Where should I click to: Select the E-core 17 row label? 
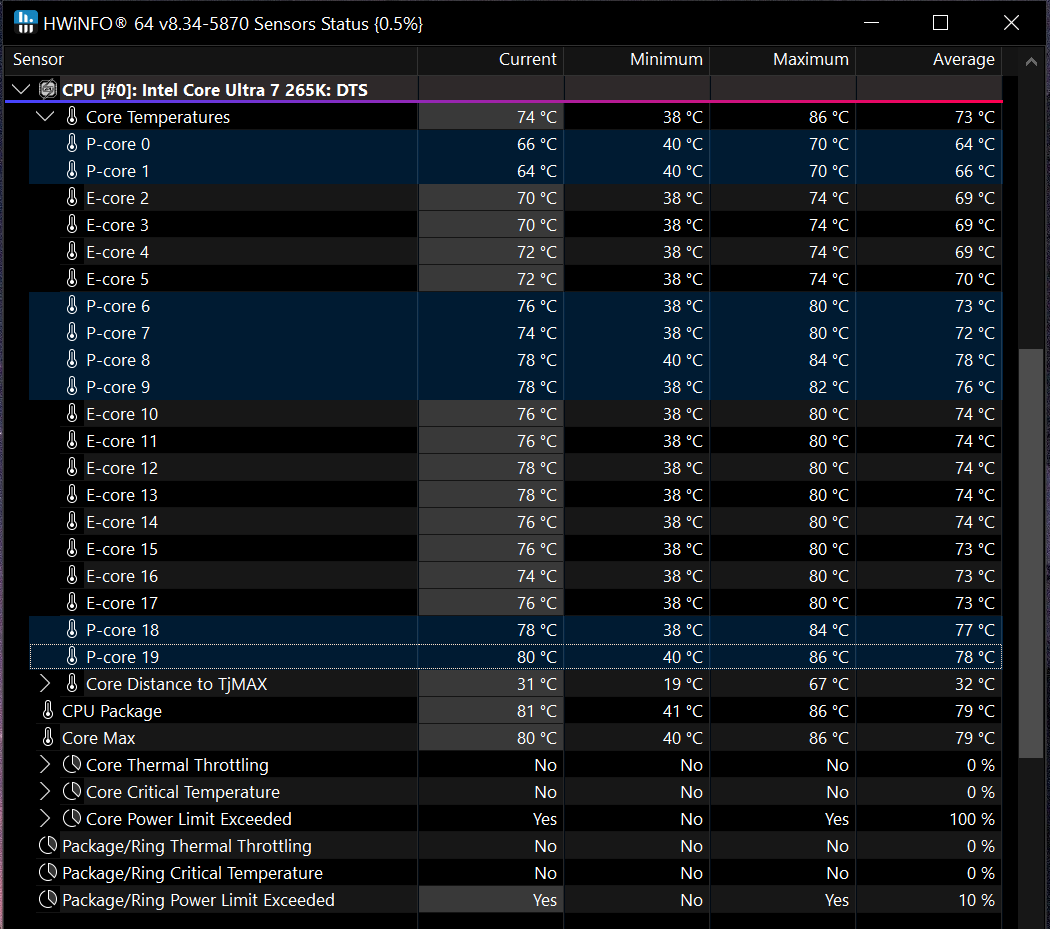(122, 603)
